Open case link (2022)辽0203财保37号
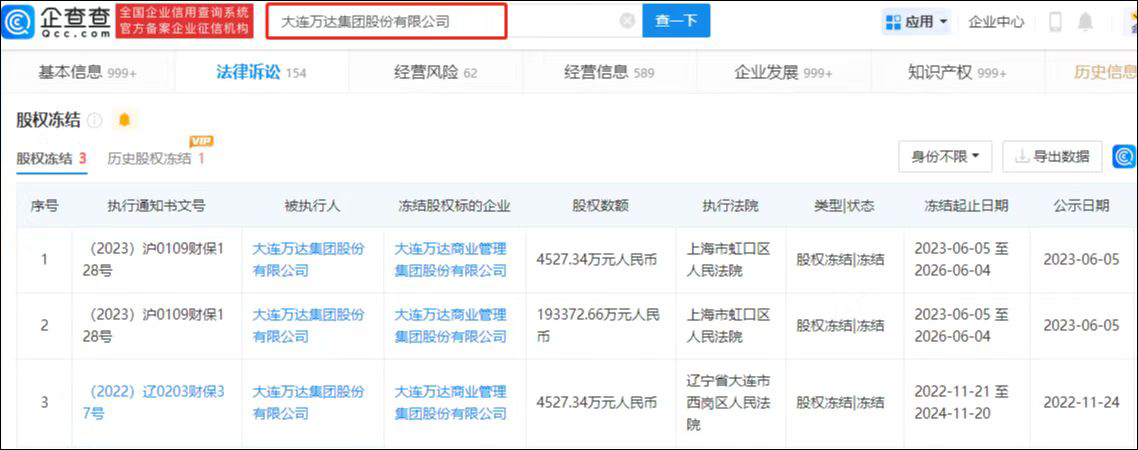The height and width of the screenshot is (450, 1138). (152, 402)
